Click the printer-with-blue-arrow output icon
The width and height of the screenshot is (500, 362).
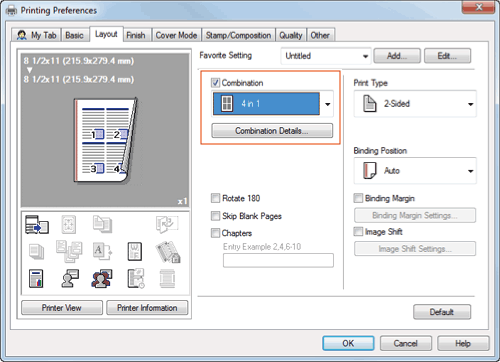(x=37, y=224)
